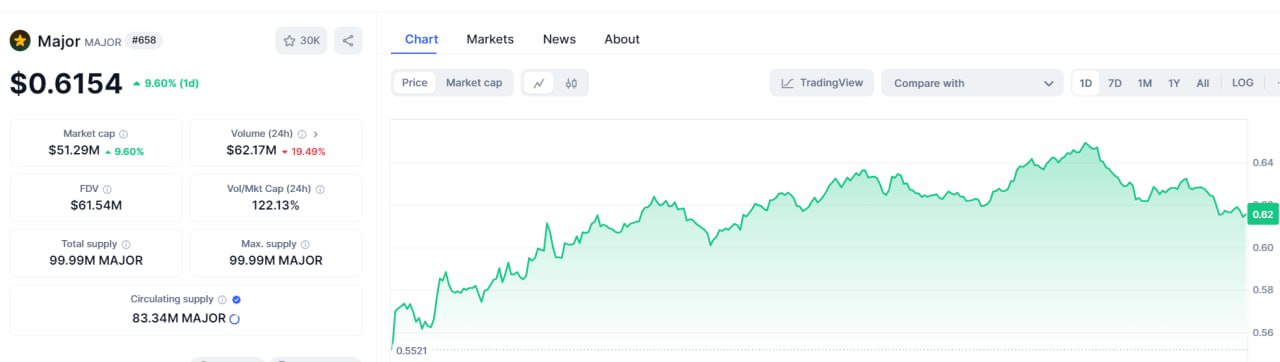The image size is (1280, 362).
Task: Toggle the LOG scale option
Action: [1243, 83]
